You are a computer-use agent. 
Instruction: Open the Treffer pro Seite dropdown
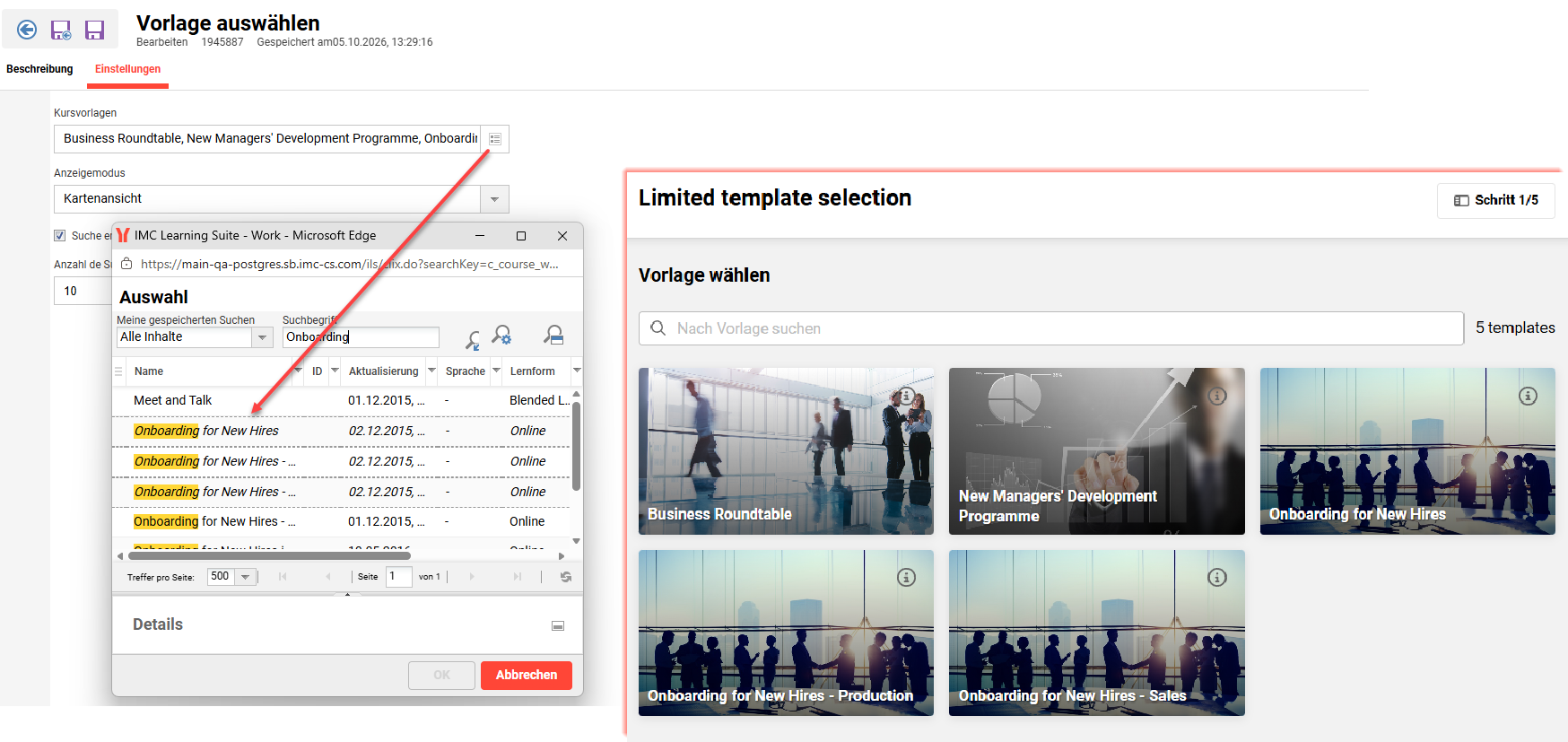point(245,577)
